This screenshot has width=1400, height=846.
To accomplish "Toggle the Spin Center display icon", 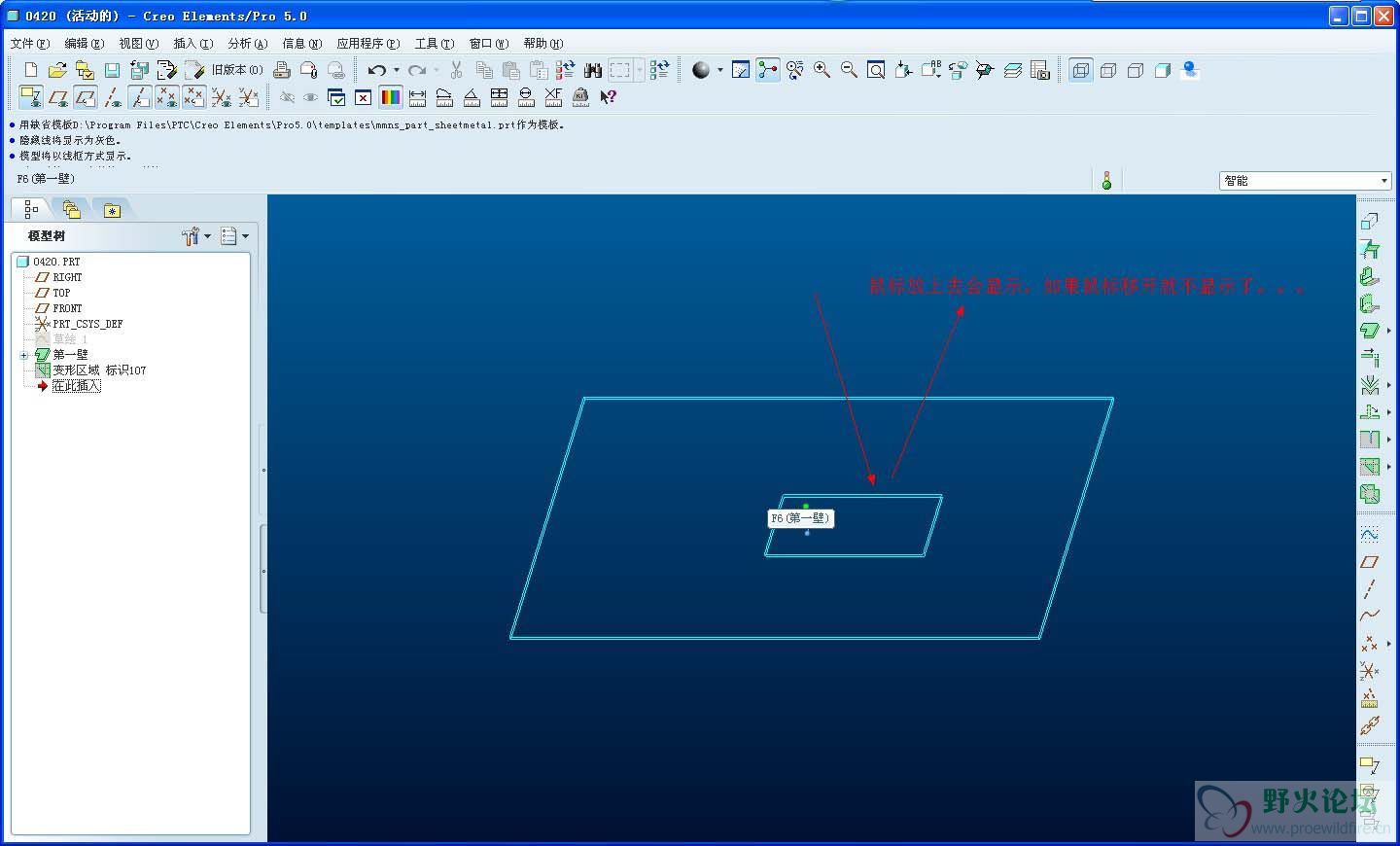I will (x=768, y=70).
